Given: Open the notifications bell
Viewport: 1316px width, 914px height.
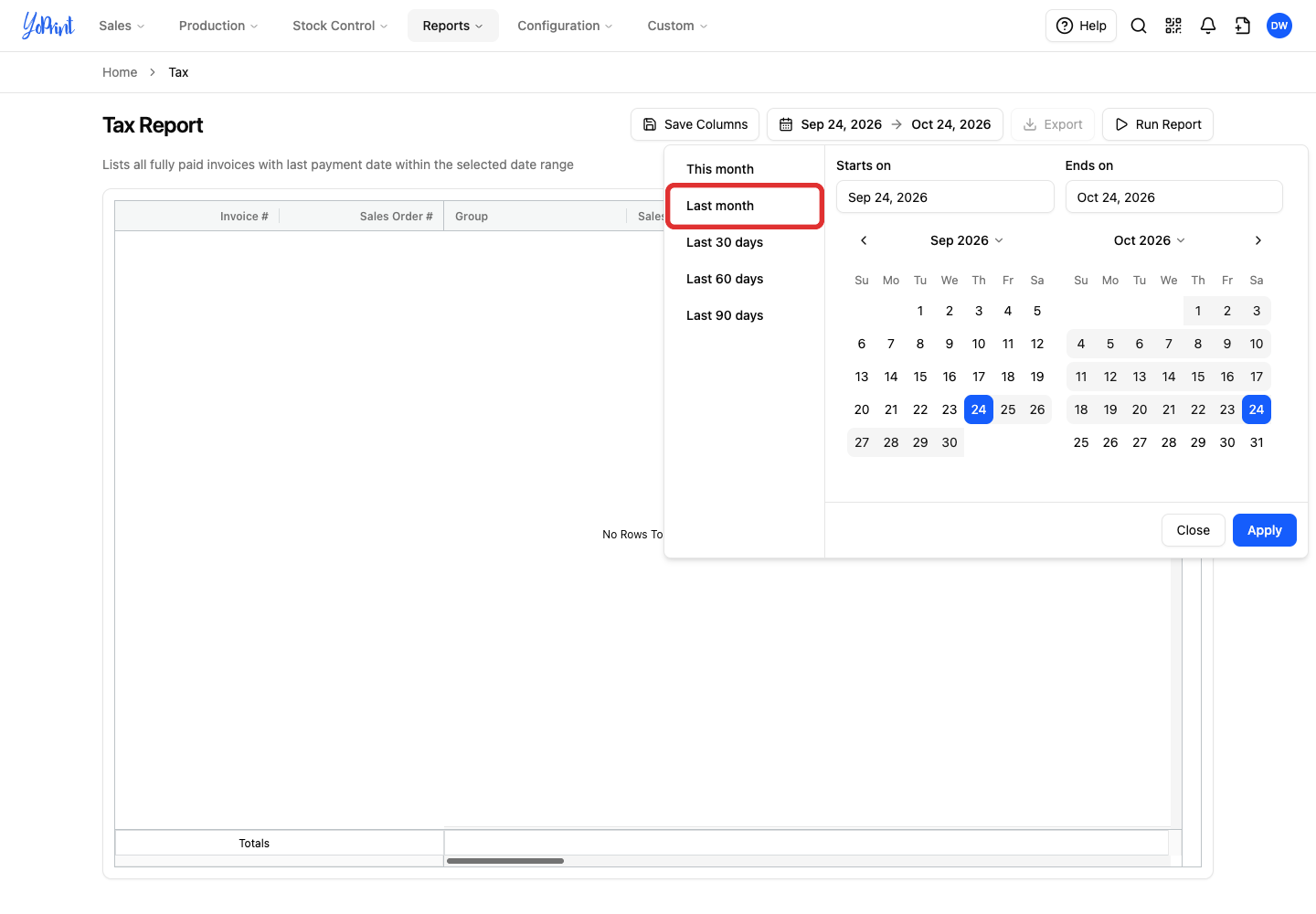Looking at the screenshot, I should tap(1208, 26).
